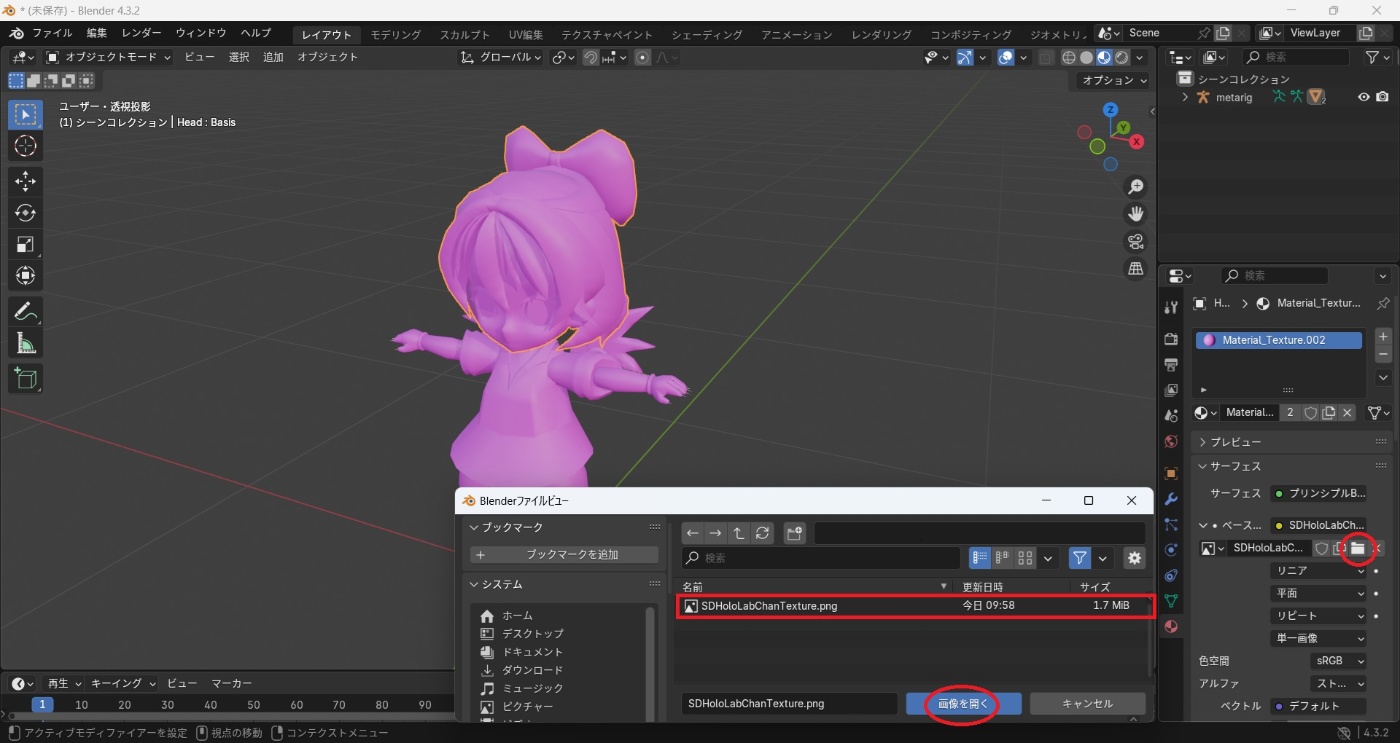
Task: Open the Render menu
Action: 141,34
